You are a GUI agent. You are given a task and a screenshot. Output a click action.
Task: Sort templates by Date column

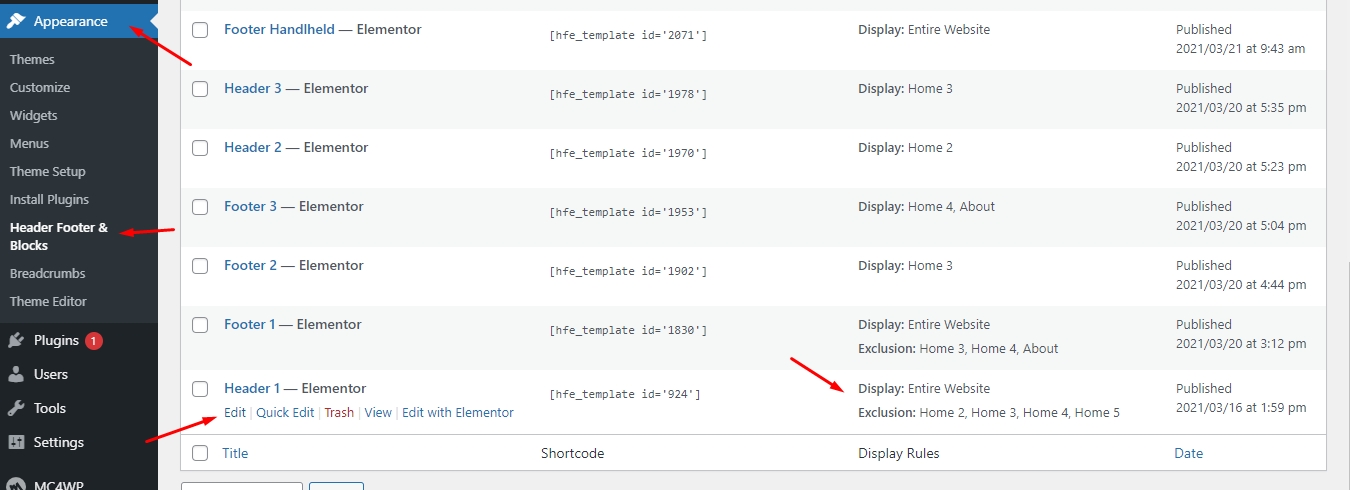tap(1188, 453)
